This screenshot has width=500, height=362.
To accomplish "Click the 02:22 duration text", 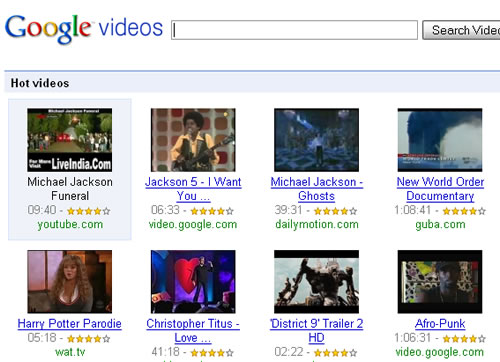I will point(289,351).
